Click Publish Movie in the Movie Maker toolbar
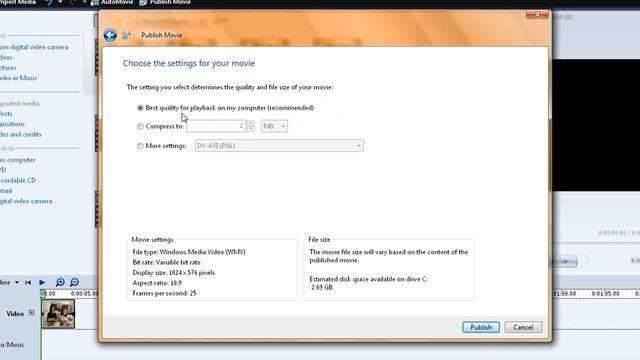Viewport: 640px width, 360px height. (165, 2)
